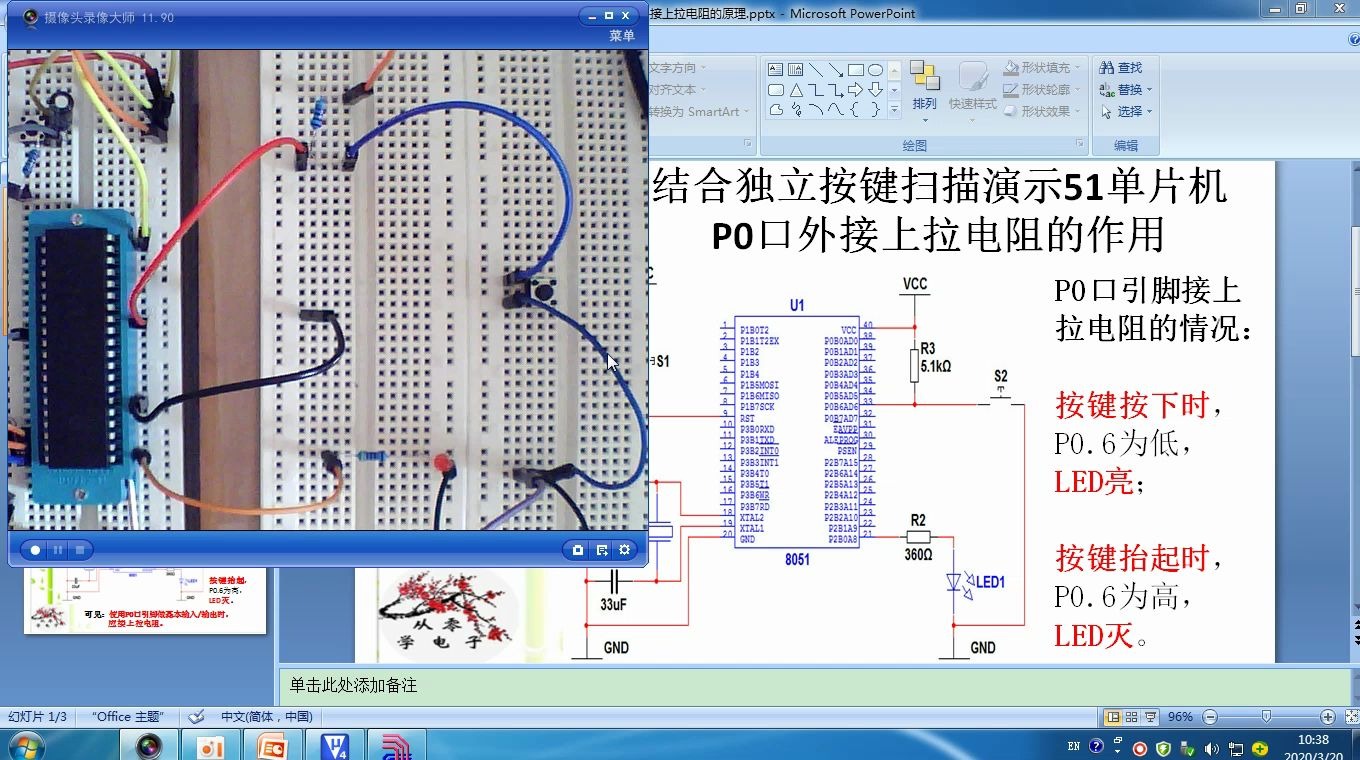Open the recorder settings gear
The height and width of the screenshot is (760, 1360).
point(624,549)
